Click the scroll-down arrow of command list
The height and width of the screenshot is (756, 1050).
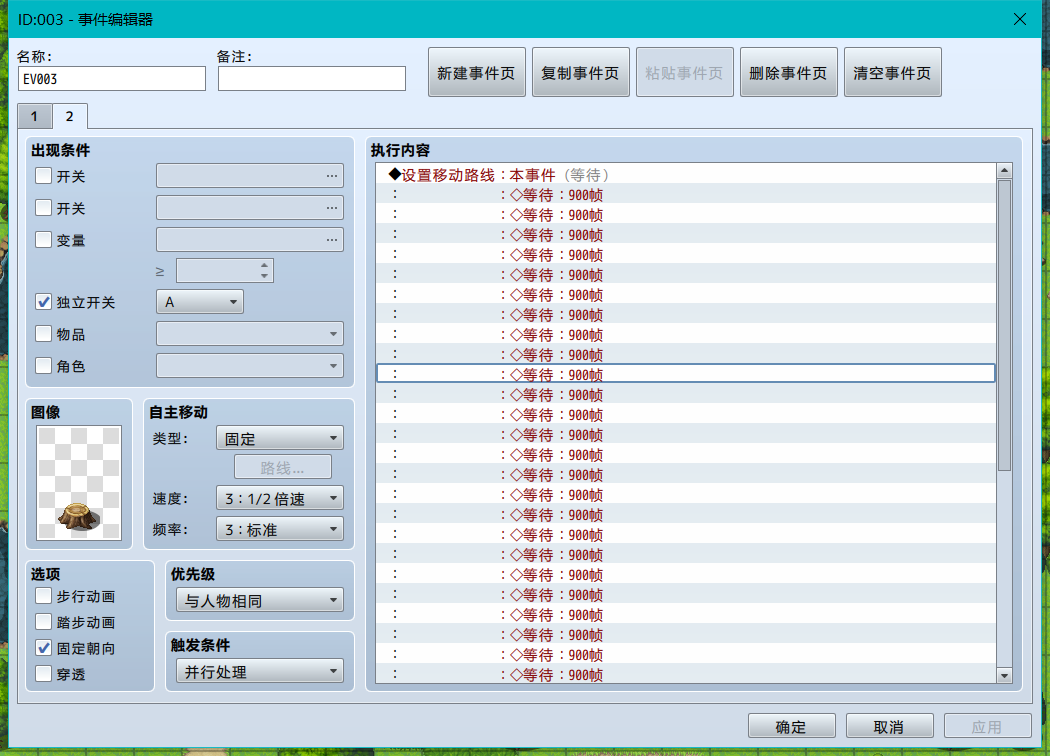[1004, 676]
